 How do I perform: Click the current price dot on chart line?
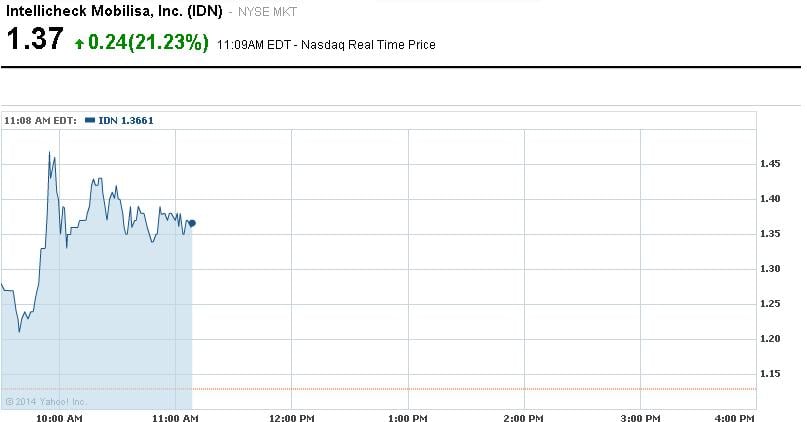point(192,223)
